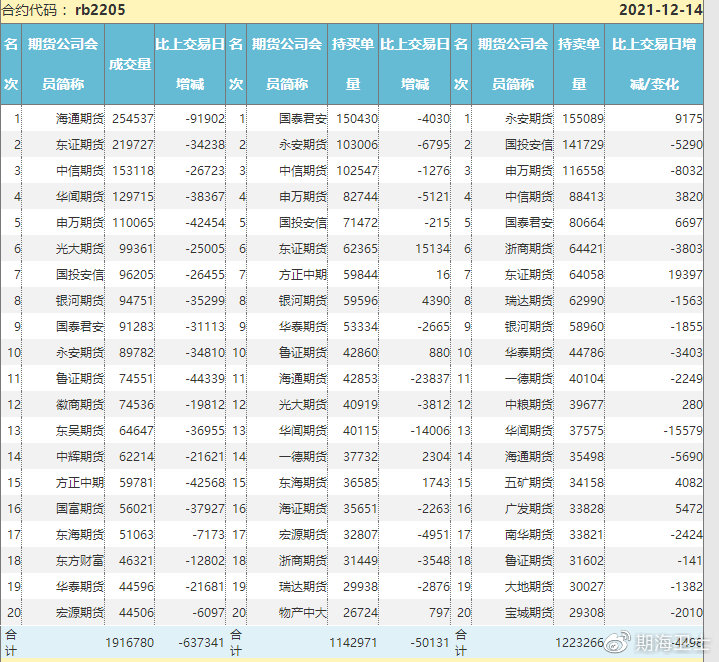The width and height of the screenshot is (719, 662).
Task: Select the 持卖单量 column header
Action: click(579, 64)
